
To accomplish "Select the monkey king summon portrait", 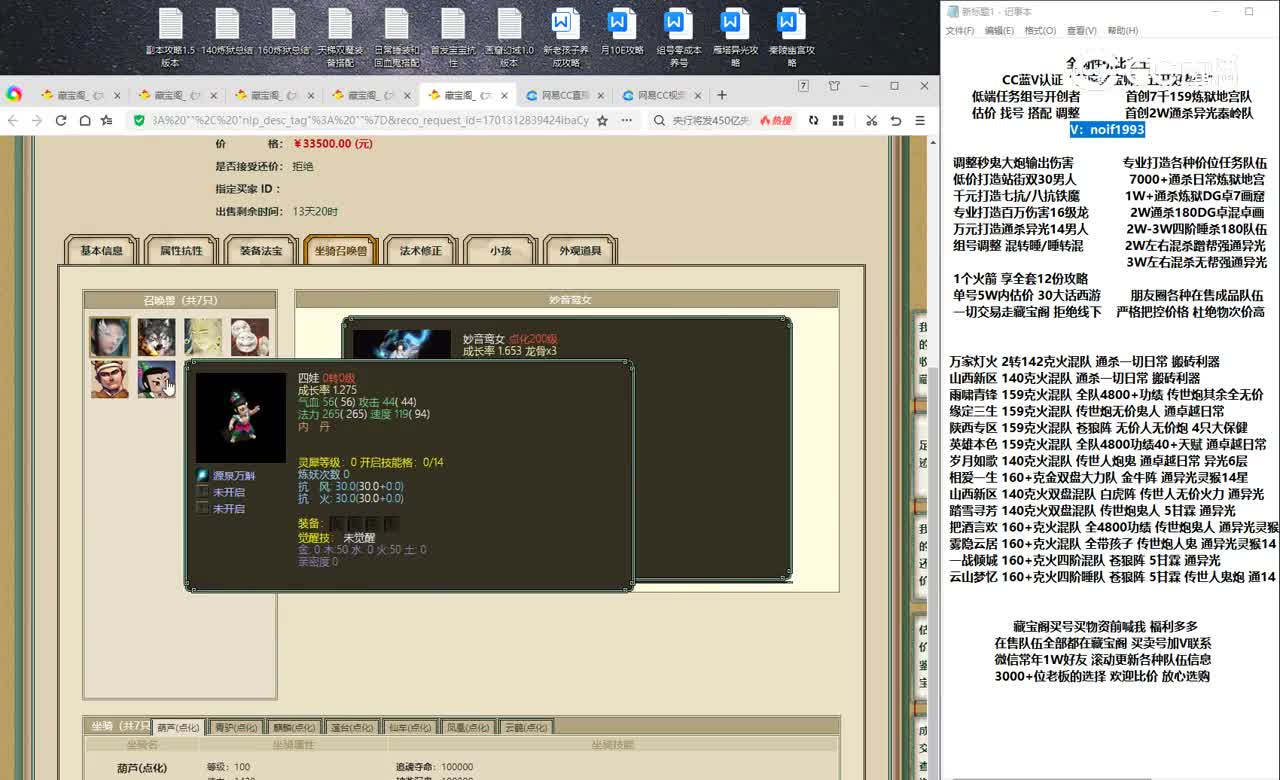I will [110, 379].
